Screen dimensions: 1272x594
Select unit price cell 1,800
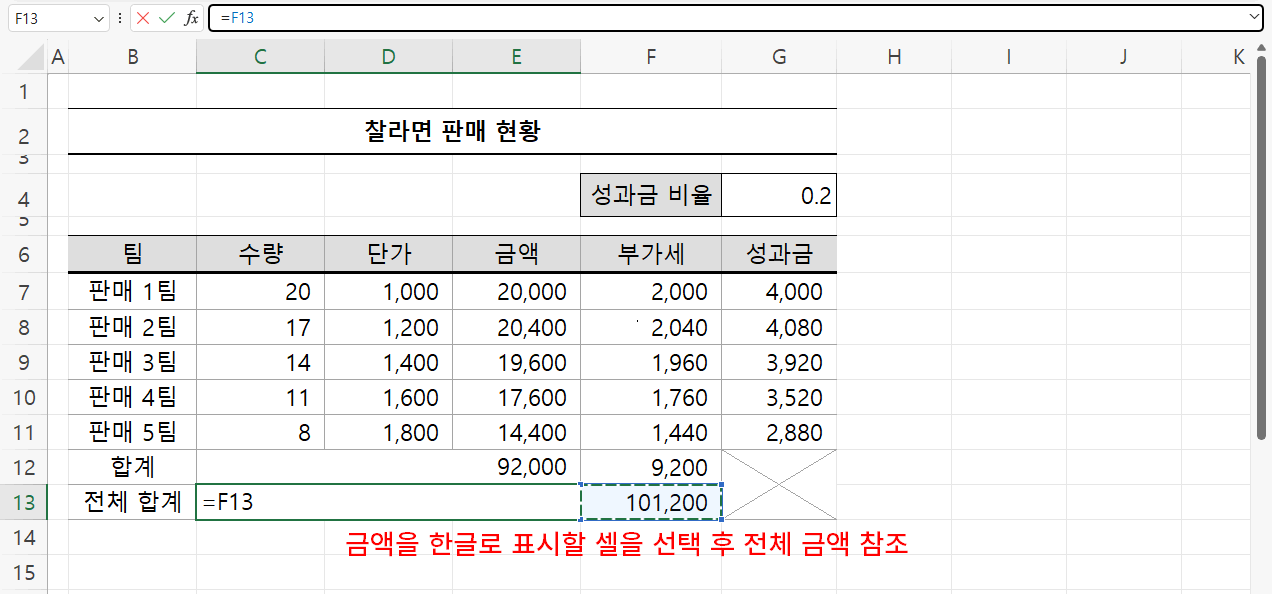pos(388,432)
